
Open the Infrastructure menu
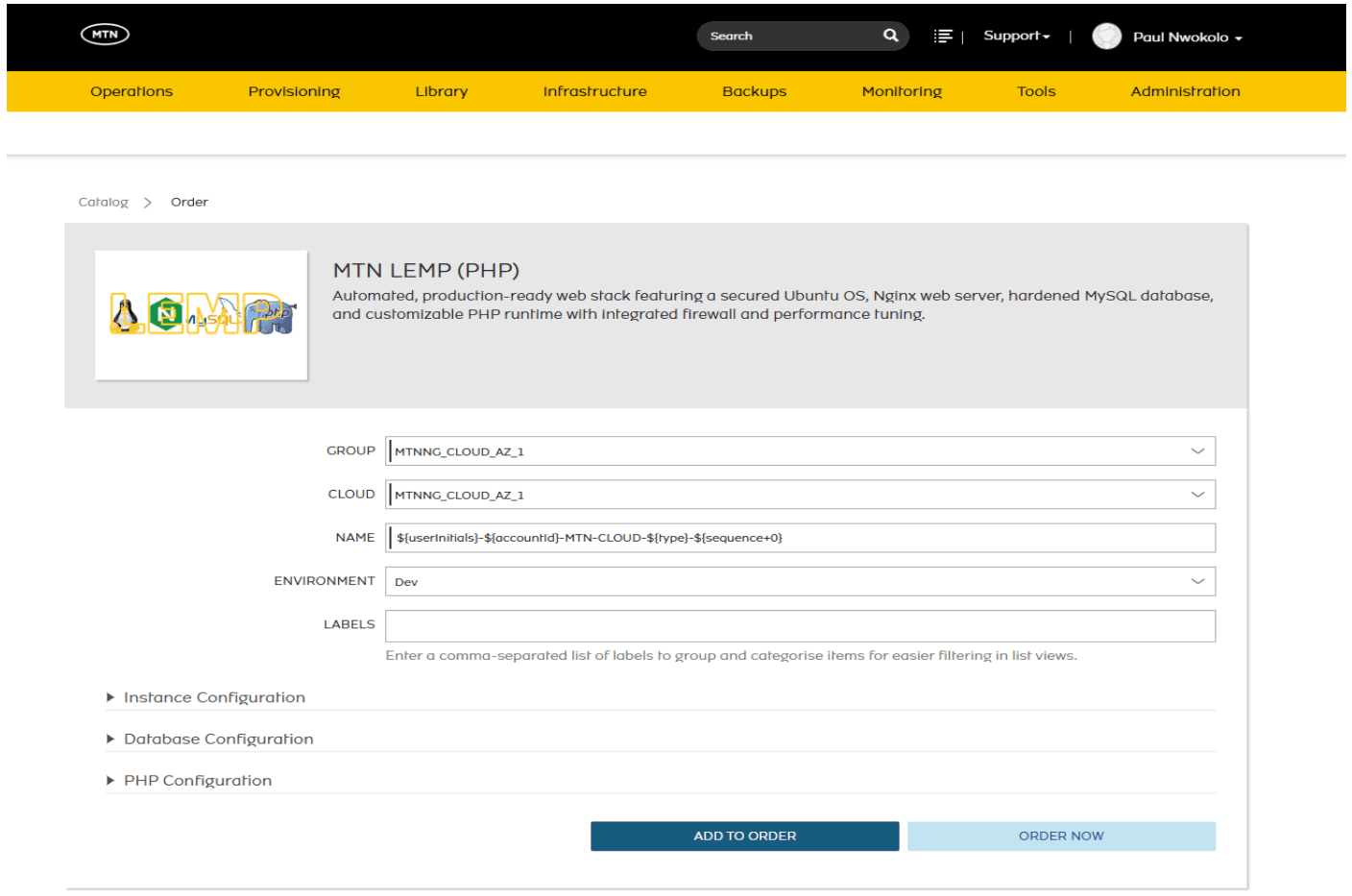[x=594, y=91]
